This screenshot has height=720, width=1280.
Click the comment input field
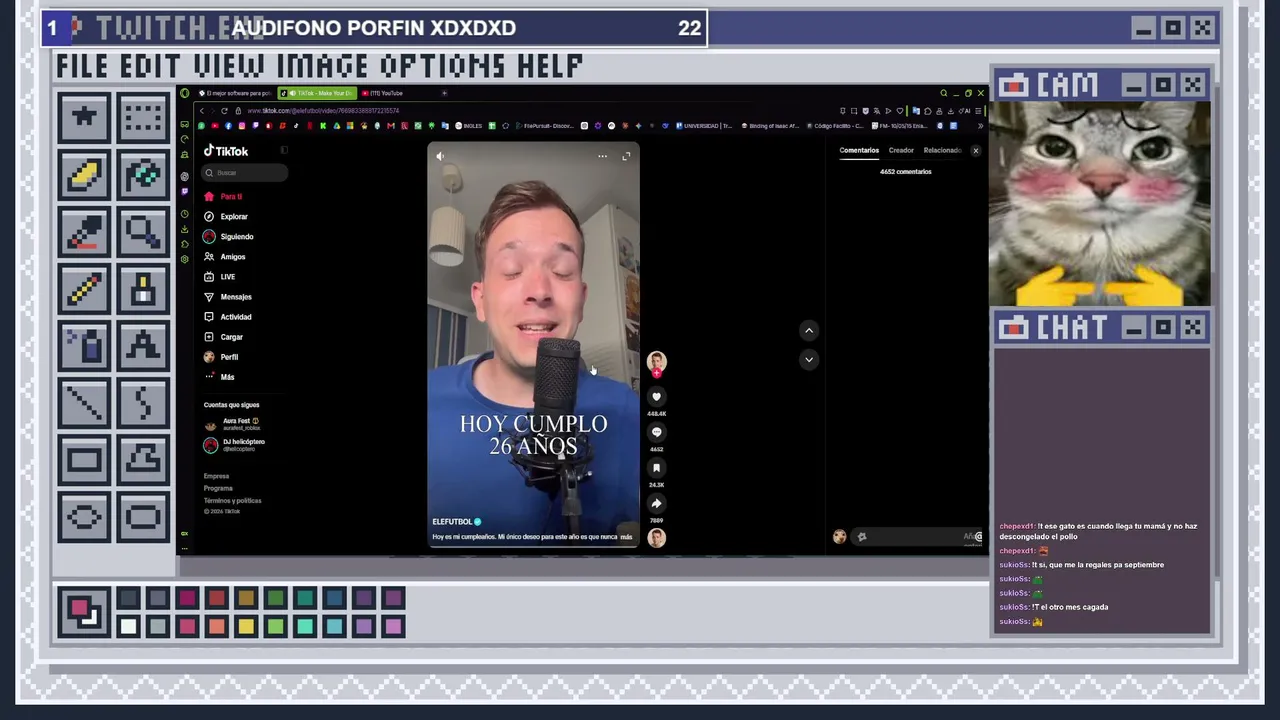coord(917,537)
